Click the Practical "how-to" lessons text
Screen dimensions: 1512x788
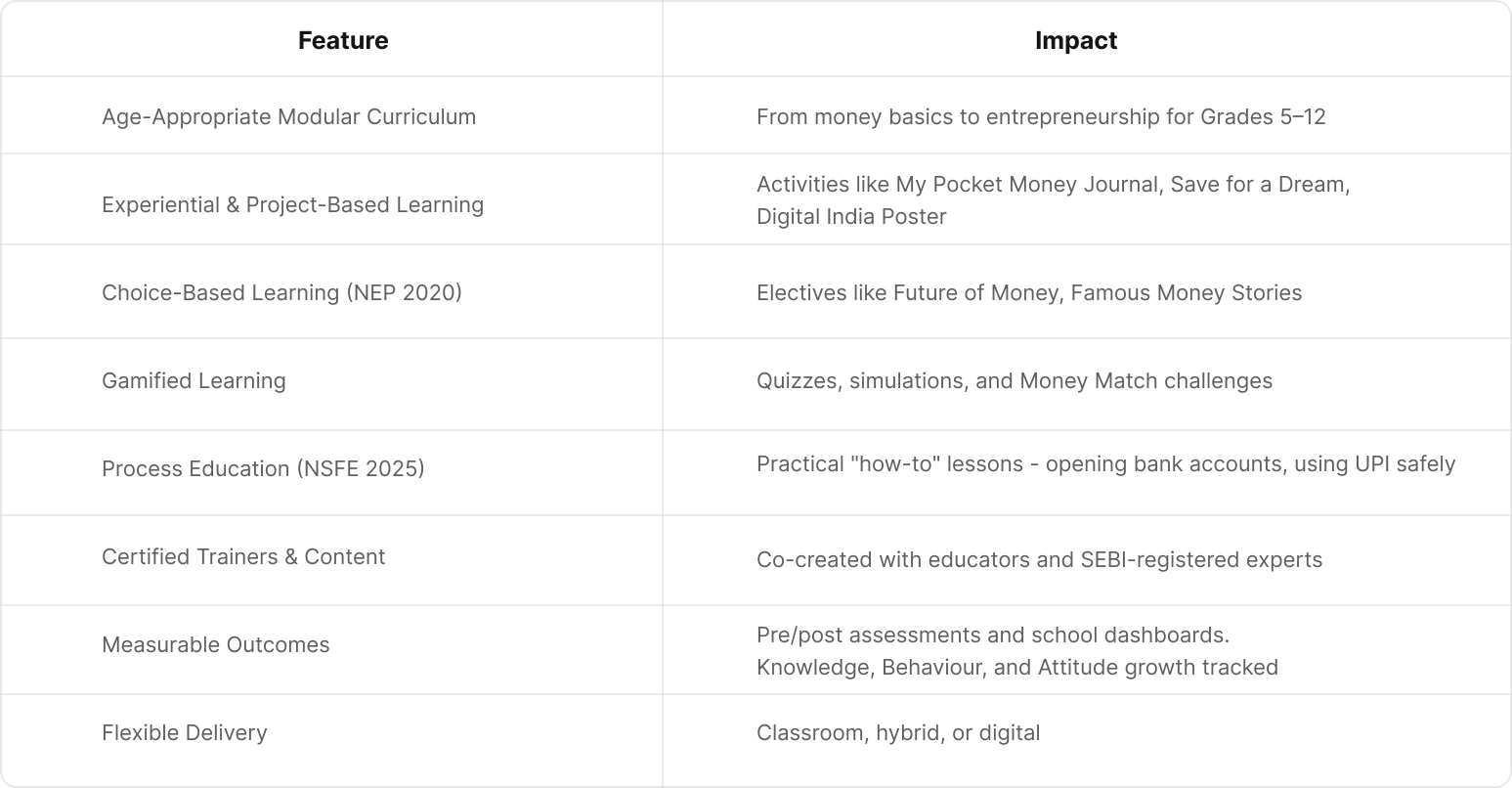pos(1105,463)
